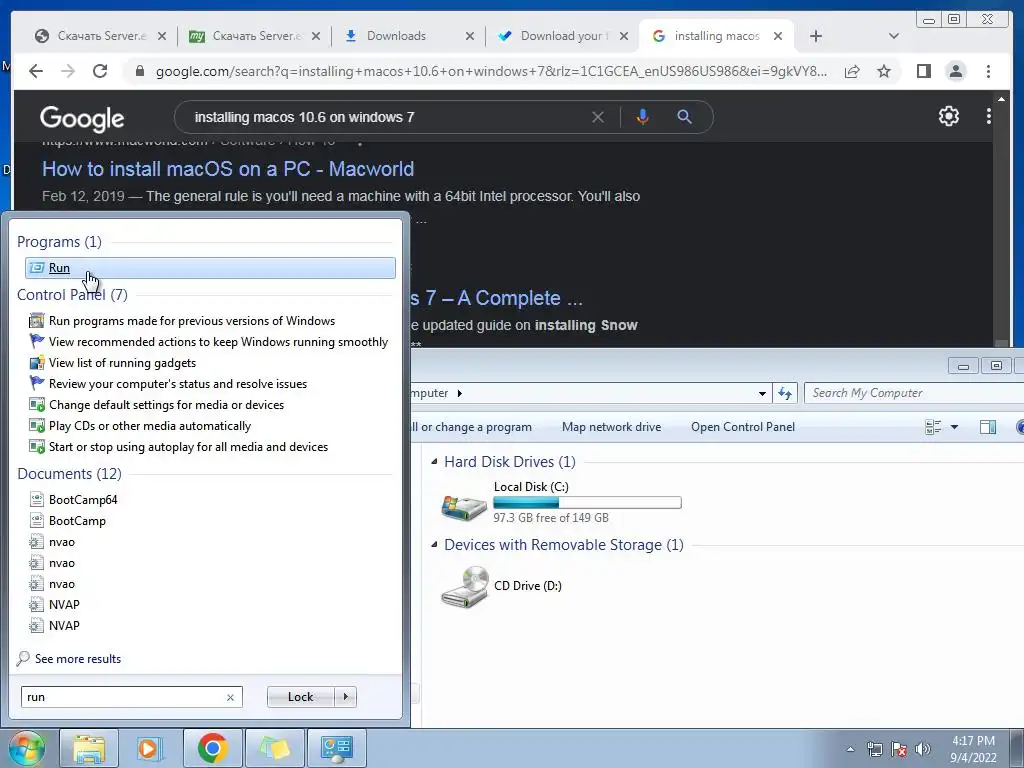
Task: Start Google voice search microphone
Action: [x=643, y=117]
